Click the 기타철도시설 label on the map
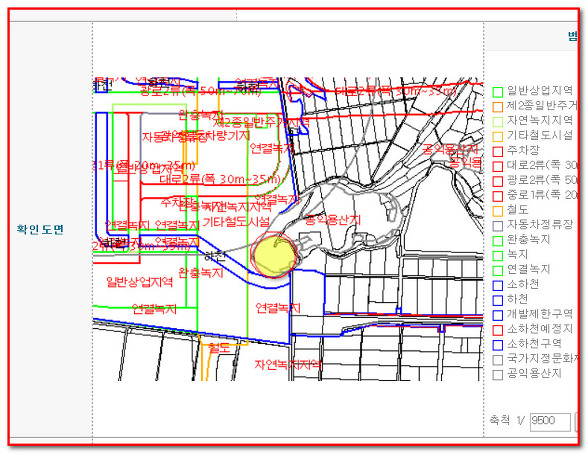Image resolution: width=588 pixels, height=454 pixels. click(236, 222)
